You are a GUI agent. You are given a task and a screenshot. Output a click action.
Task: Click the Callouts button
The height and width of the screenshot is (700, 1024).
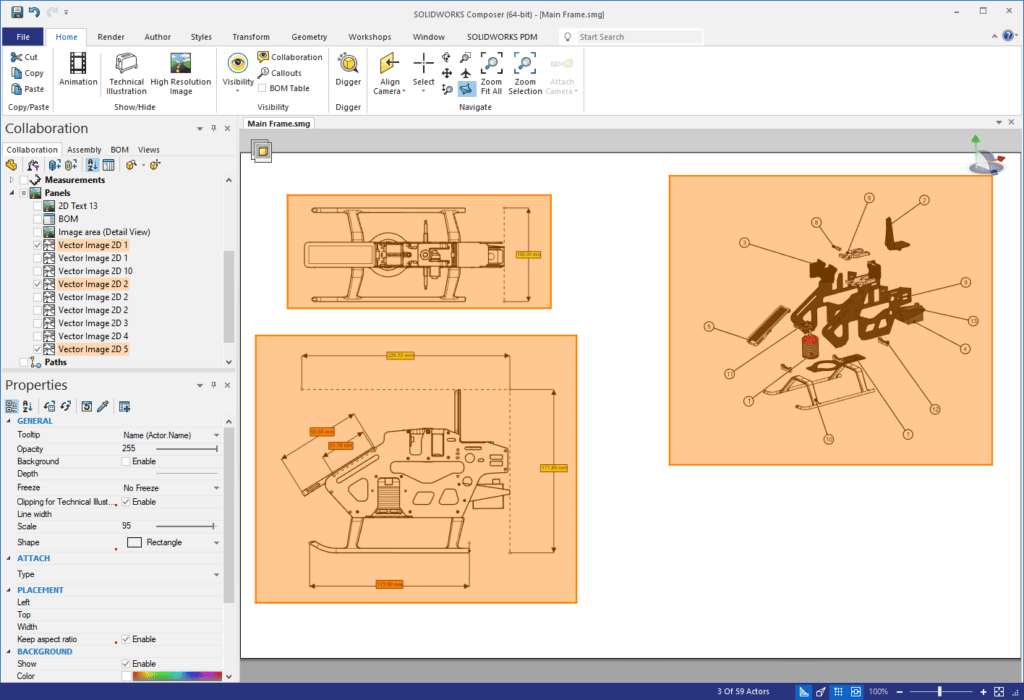pos(283,72)
